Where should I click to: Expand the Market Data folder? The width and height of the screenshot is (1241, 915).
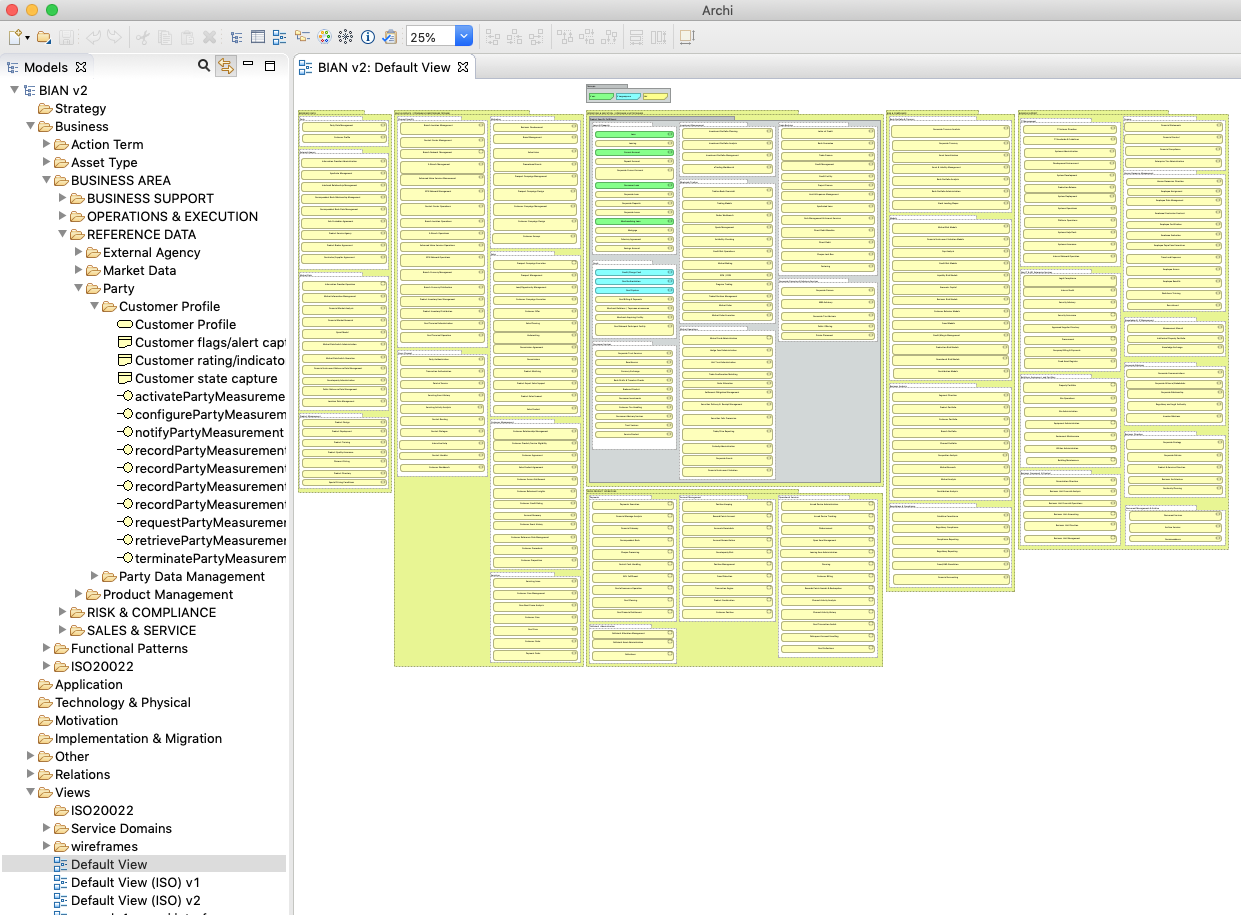pyautogui.click(x=79, y=270)
